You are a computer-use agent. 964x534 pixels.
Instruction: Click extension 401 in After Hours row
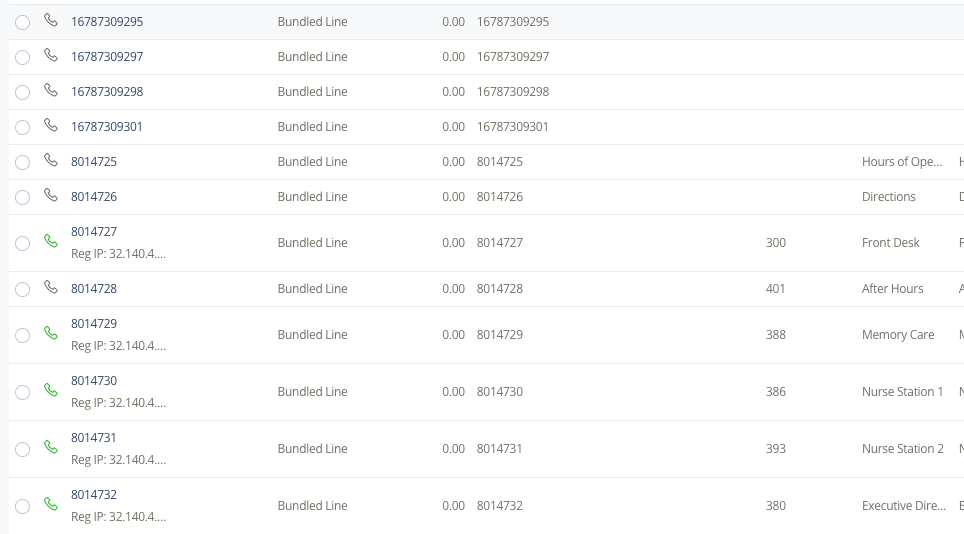click(x=775, y=289)
